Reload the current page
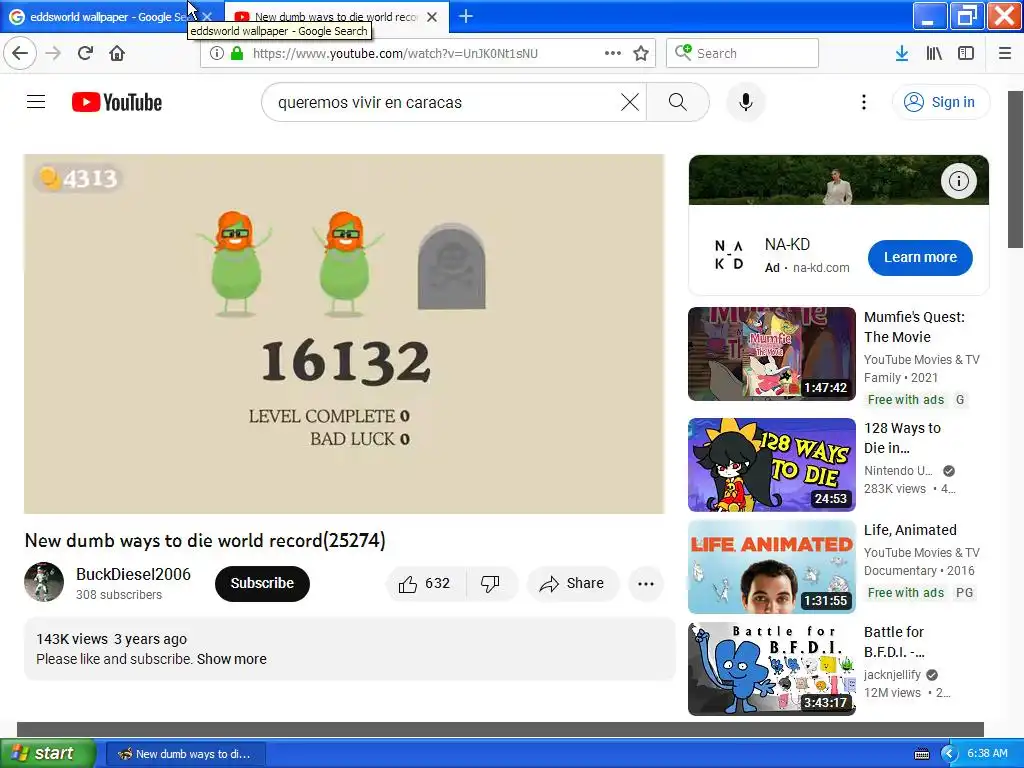This screenshot has height=768, width=1024. 85,53
